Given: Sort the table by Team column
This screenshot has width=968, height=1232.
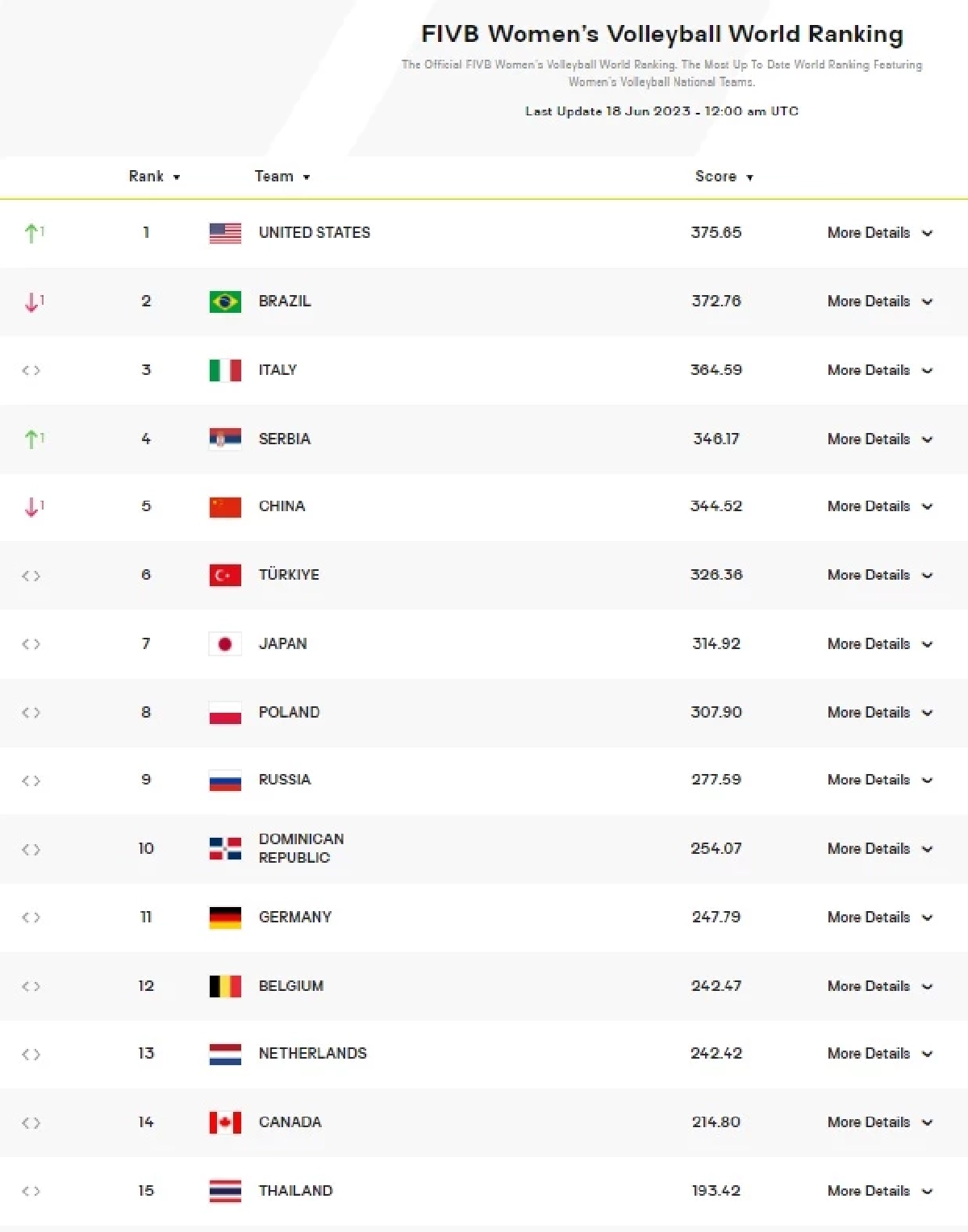Looking at the screenshot, I should tap(282, 177).
